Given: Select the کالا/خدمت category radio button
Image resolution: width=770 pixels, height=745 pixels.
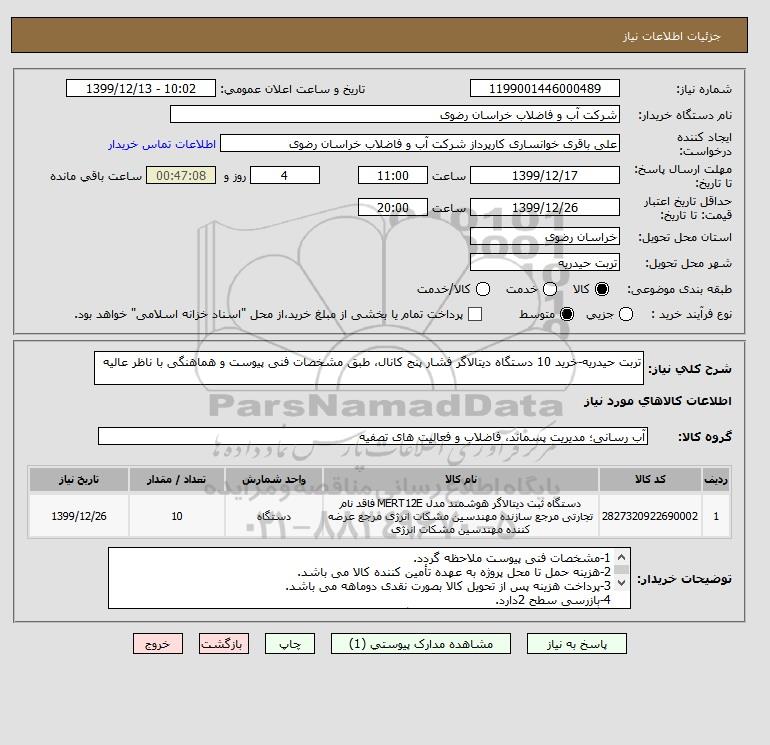Looking at the screenshot, I should [x=483, y=289].
